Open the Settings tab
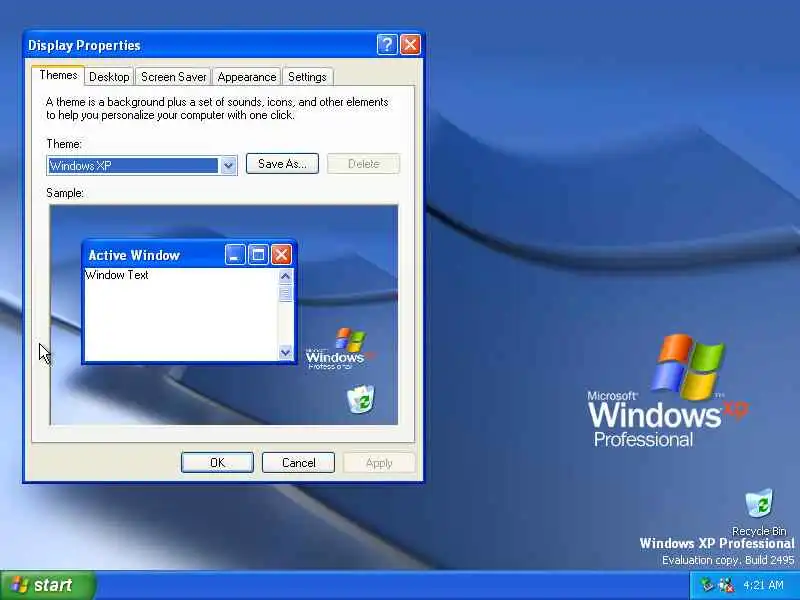The width and height of the screenshot is (800, 600). (x=307, y=77)
